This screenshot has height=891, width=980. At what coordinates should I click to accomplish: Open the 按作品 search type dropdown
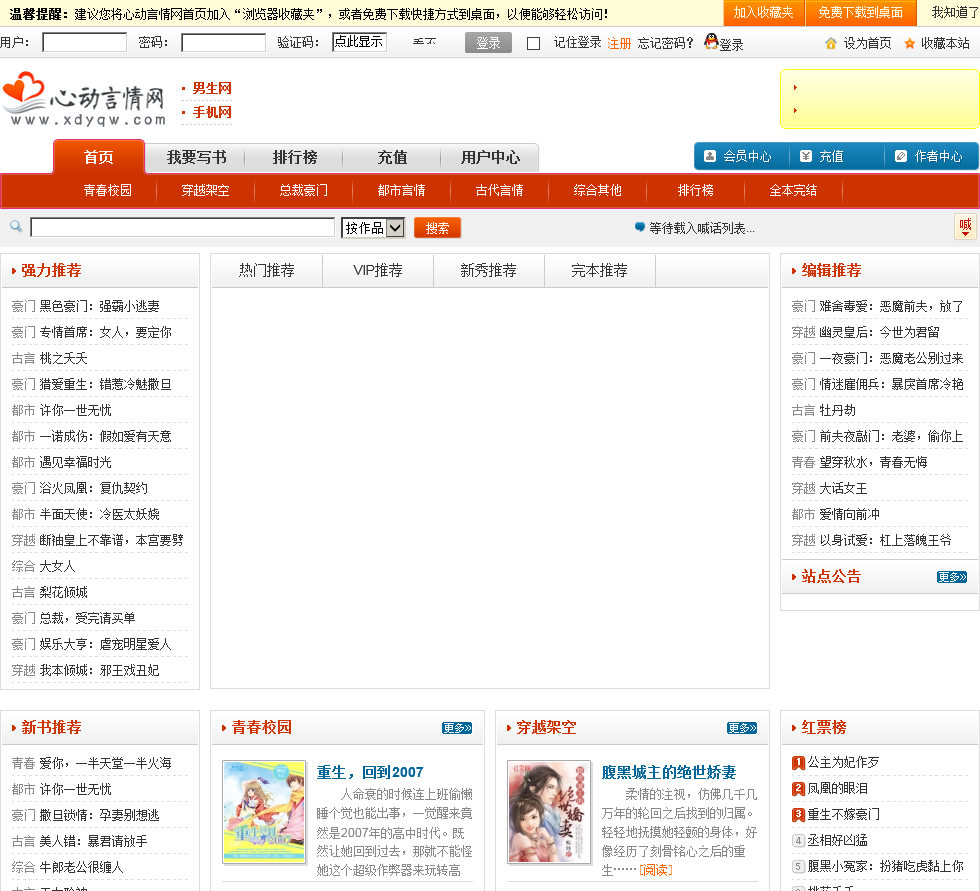click(373, 228)
